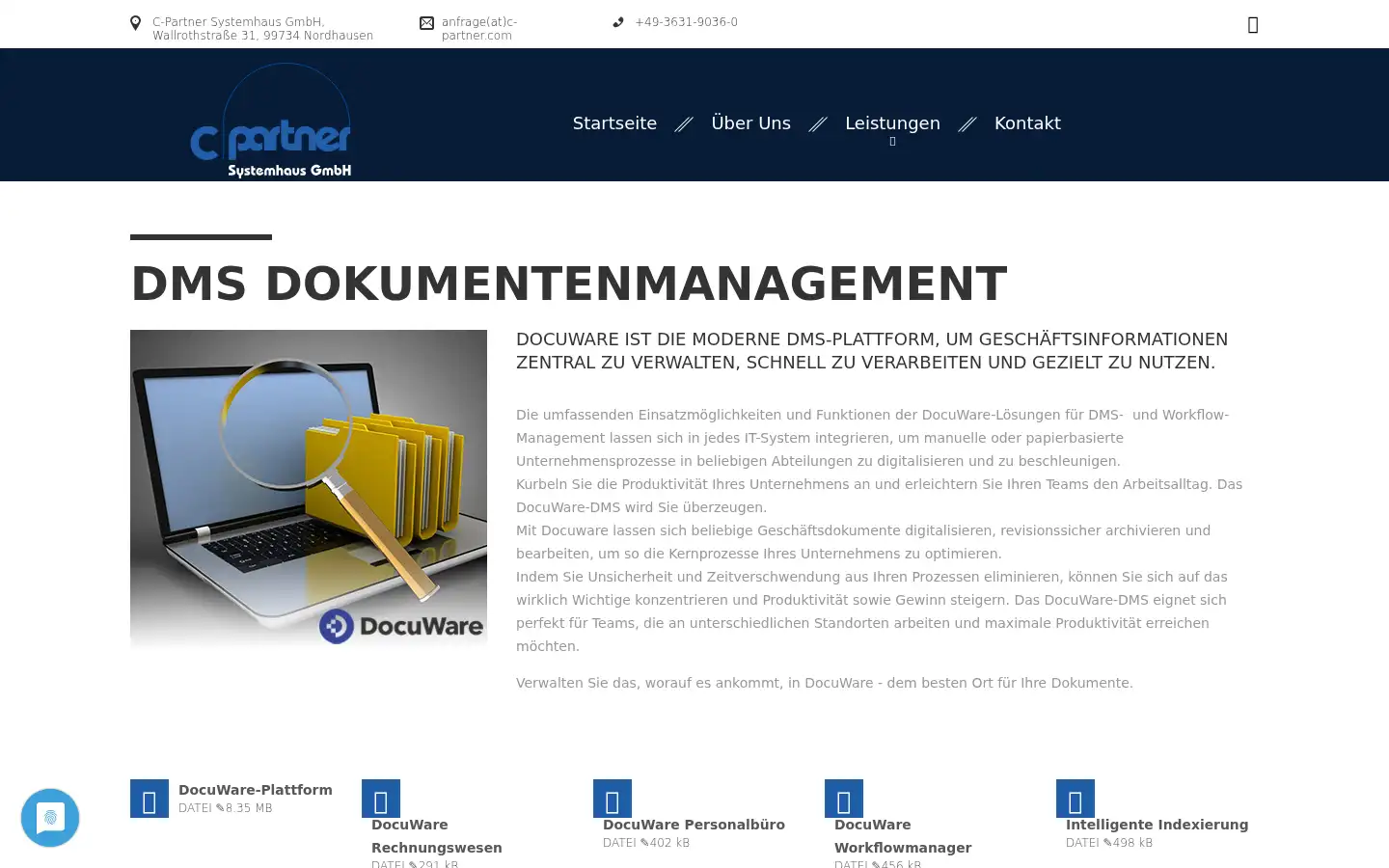Viewport: 1389px width, 868px height.
Task: Click the DocuWare Workflowmanager file icon
Action: tap(844, 799)
